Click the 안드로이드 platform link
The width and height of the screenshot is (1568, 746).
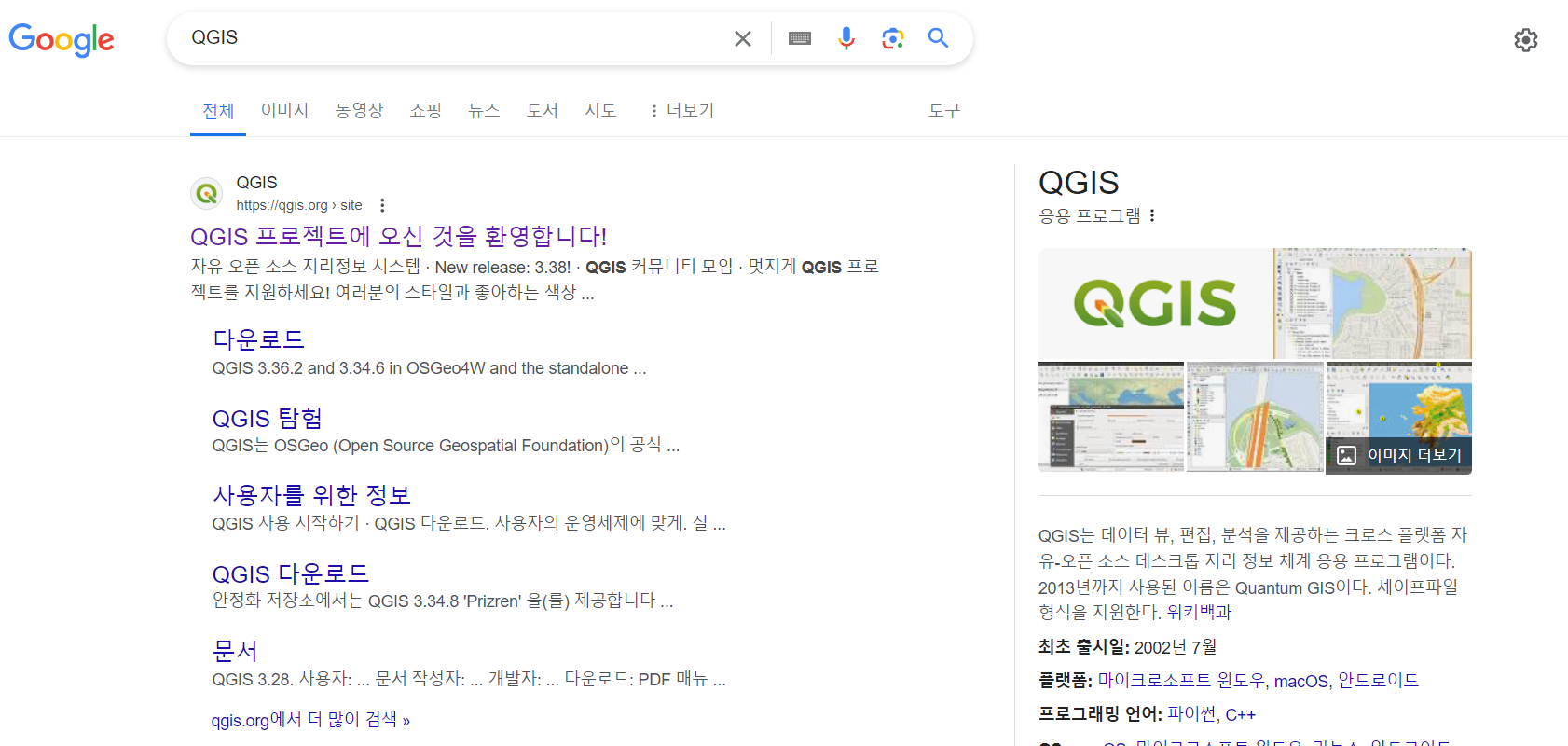1378,681
